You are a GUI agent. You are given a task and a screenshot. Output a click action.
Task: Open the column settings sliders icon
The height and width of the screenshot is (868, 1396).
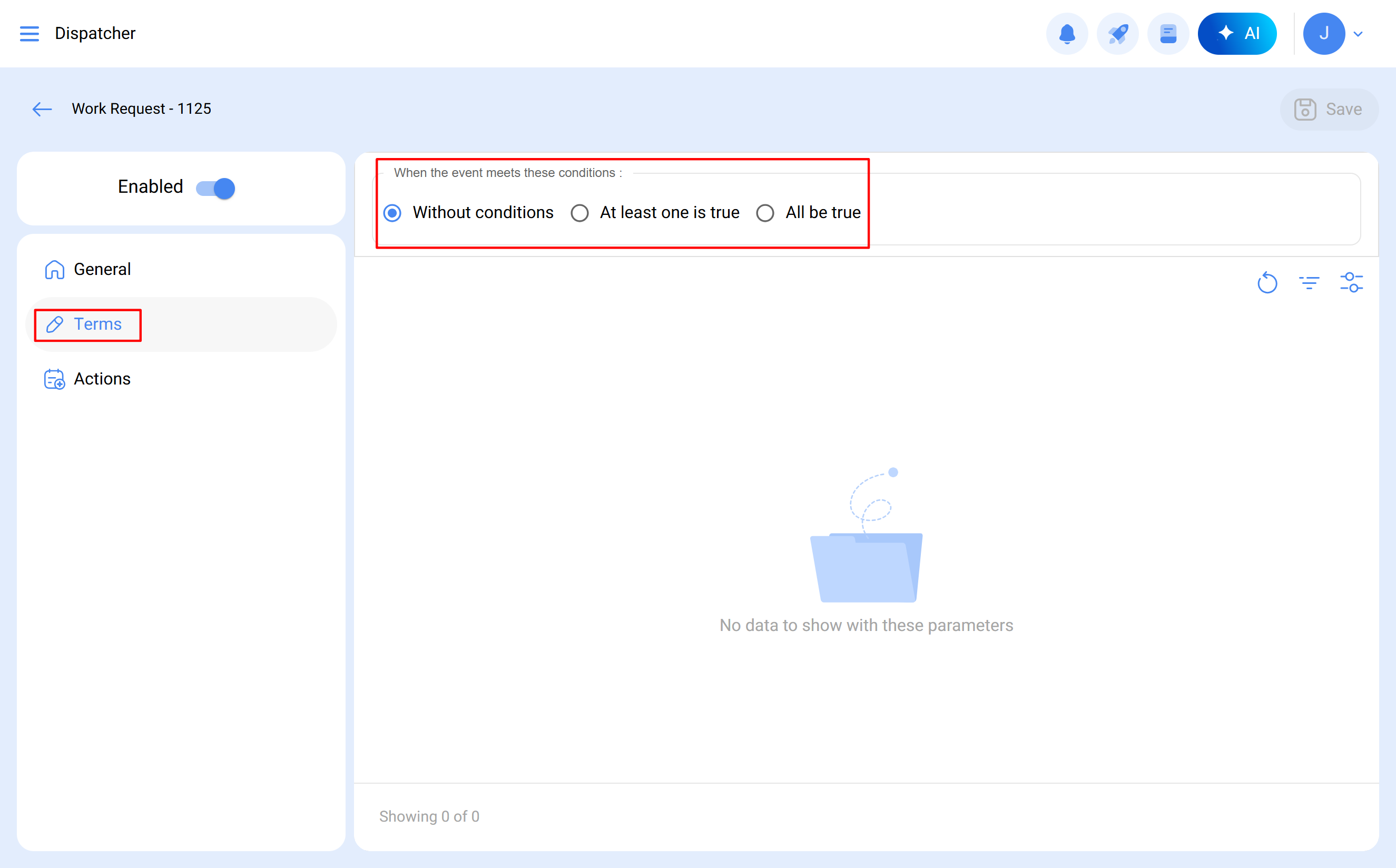(x=1351, y=282)
